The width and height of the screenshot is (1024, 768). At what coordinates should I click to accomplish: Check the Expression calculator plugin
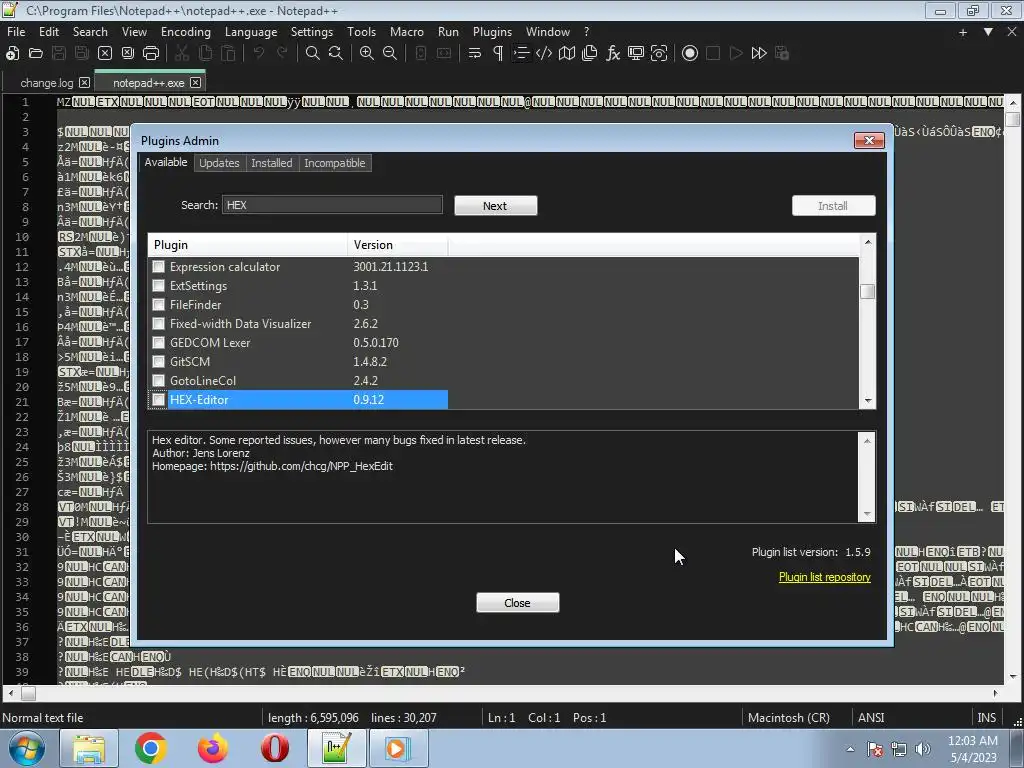(x=159, y=266)
